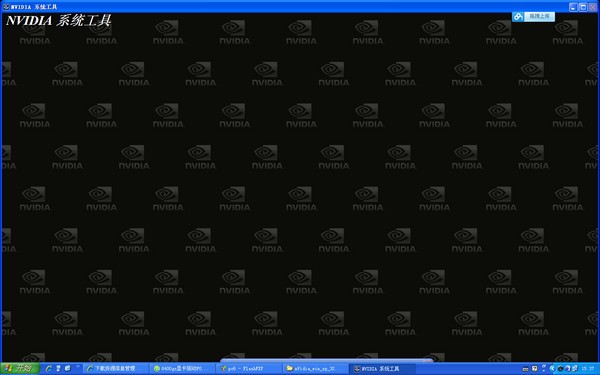The image size is (600, 375).
Task: Click the network computers tray icon
Action: pos(575,368)
